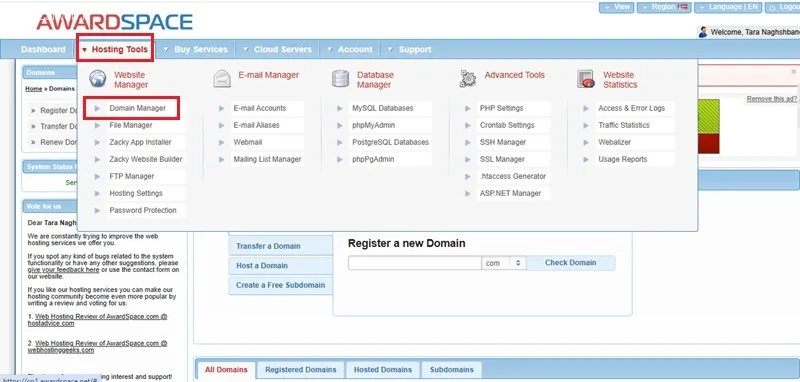The width and height of the screenshot is (800, 382).
Task: Select Host a Domain option
Action: pos(281,266)
